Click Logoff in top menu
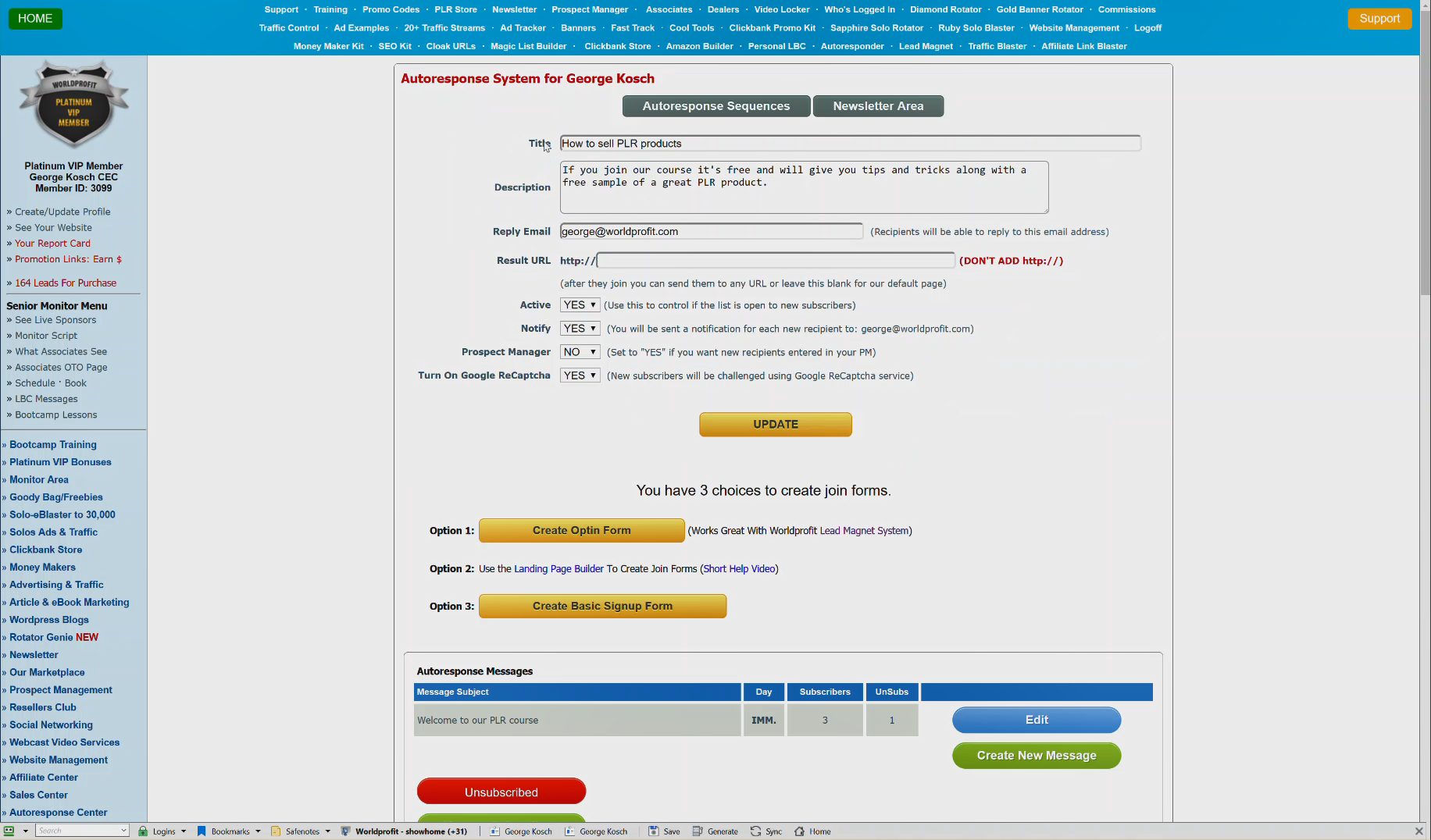The width and height of the screenshot is (1431, 840). point(1147,28)
